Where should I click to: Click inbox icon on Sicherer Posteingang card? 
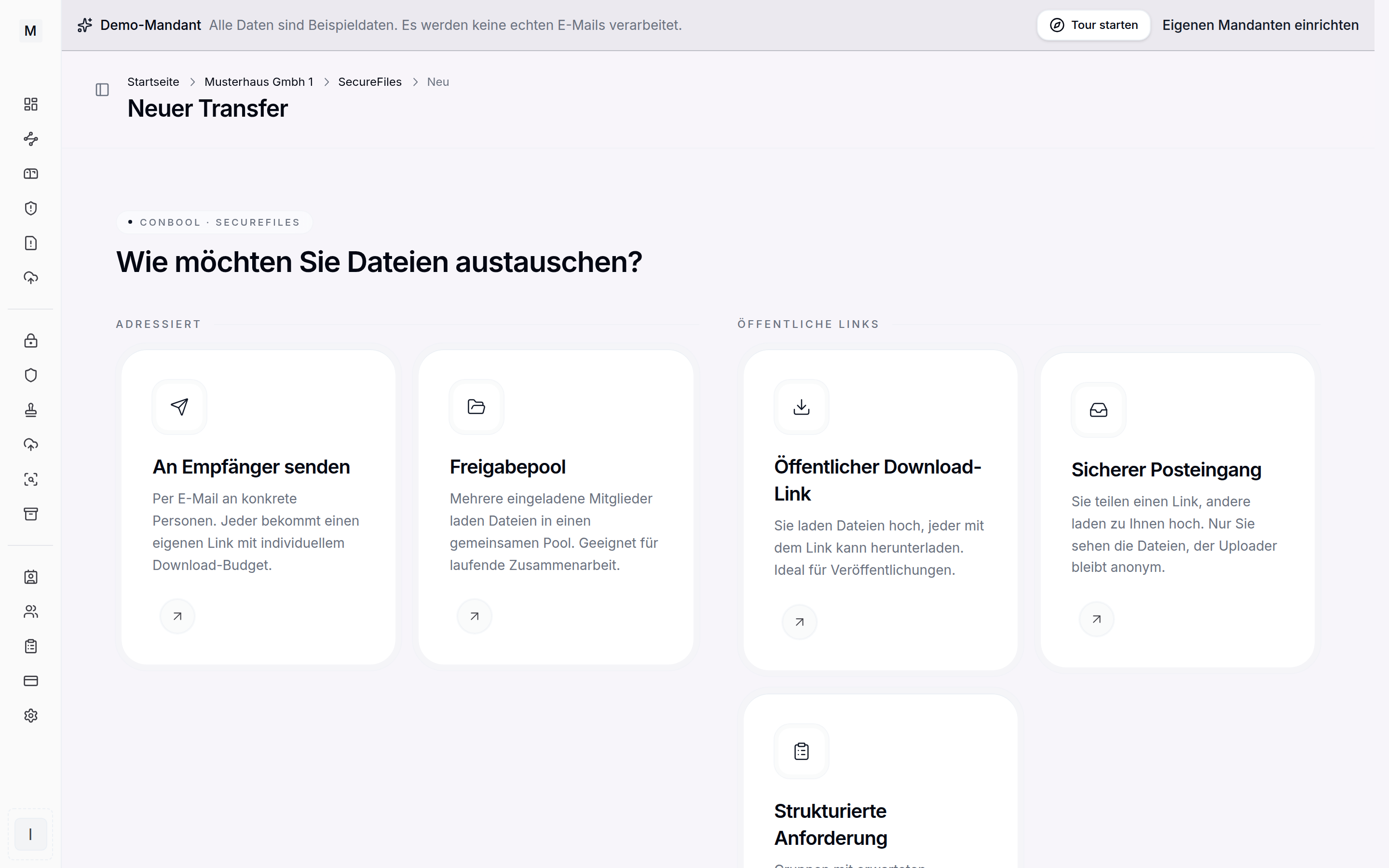1099,410
